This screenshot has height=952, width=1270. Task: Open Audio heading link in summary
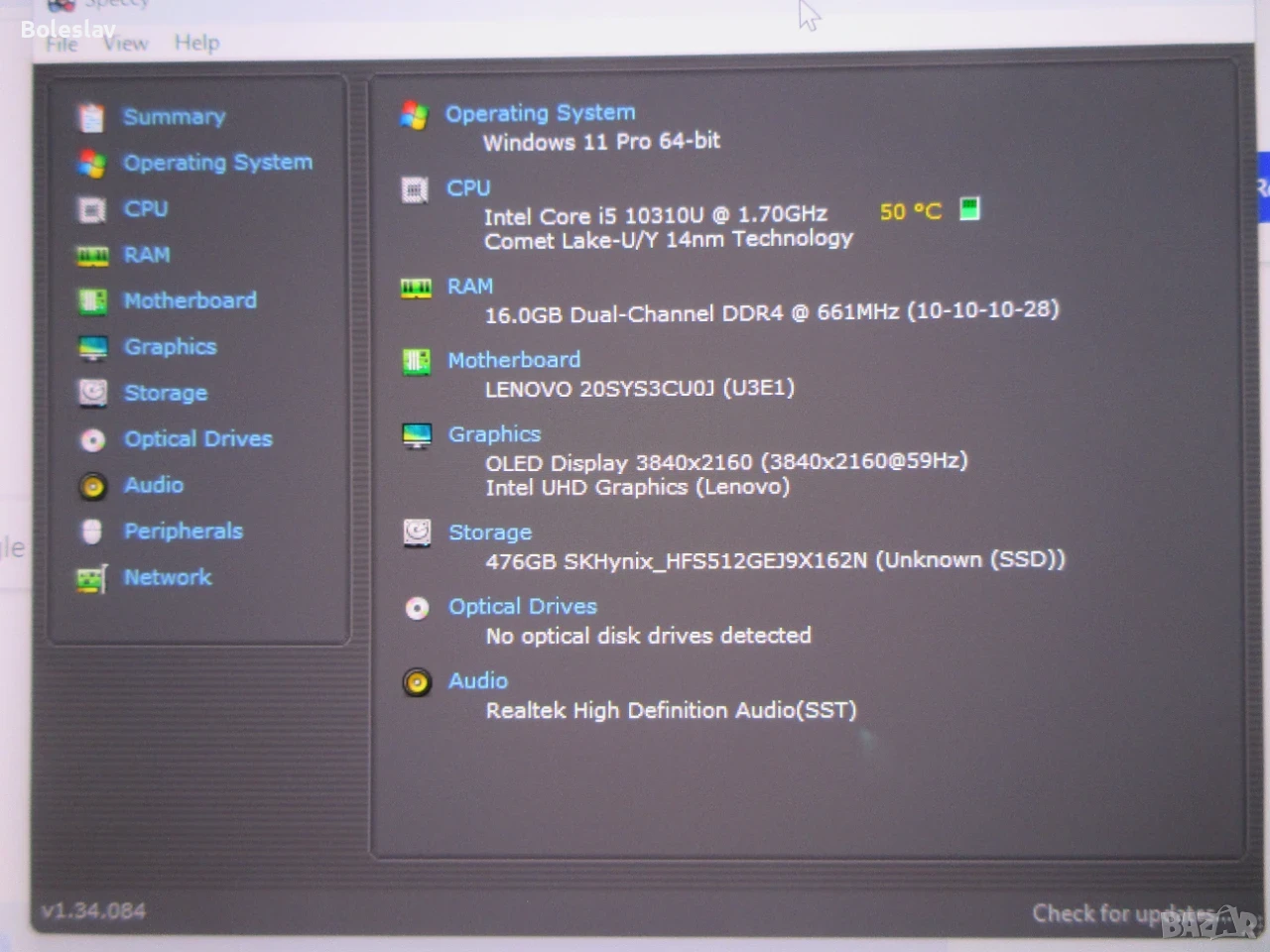click(x=478, y=680)
